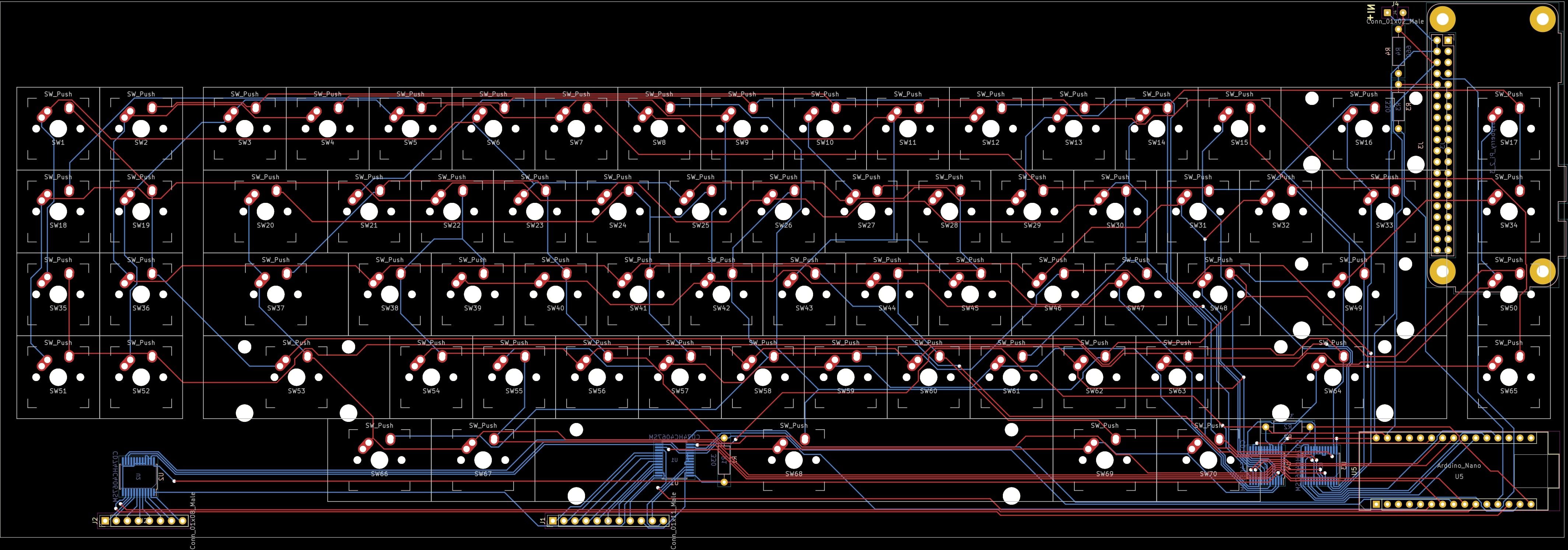Select the SW24 label text
This screenshot has height=550, width=1568.
617,225
